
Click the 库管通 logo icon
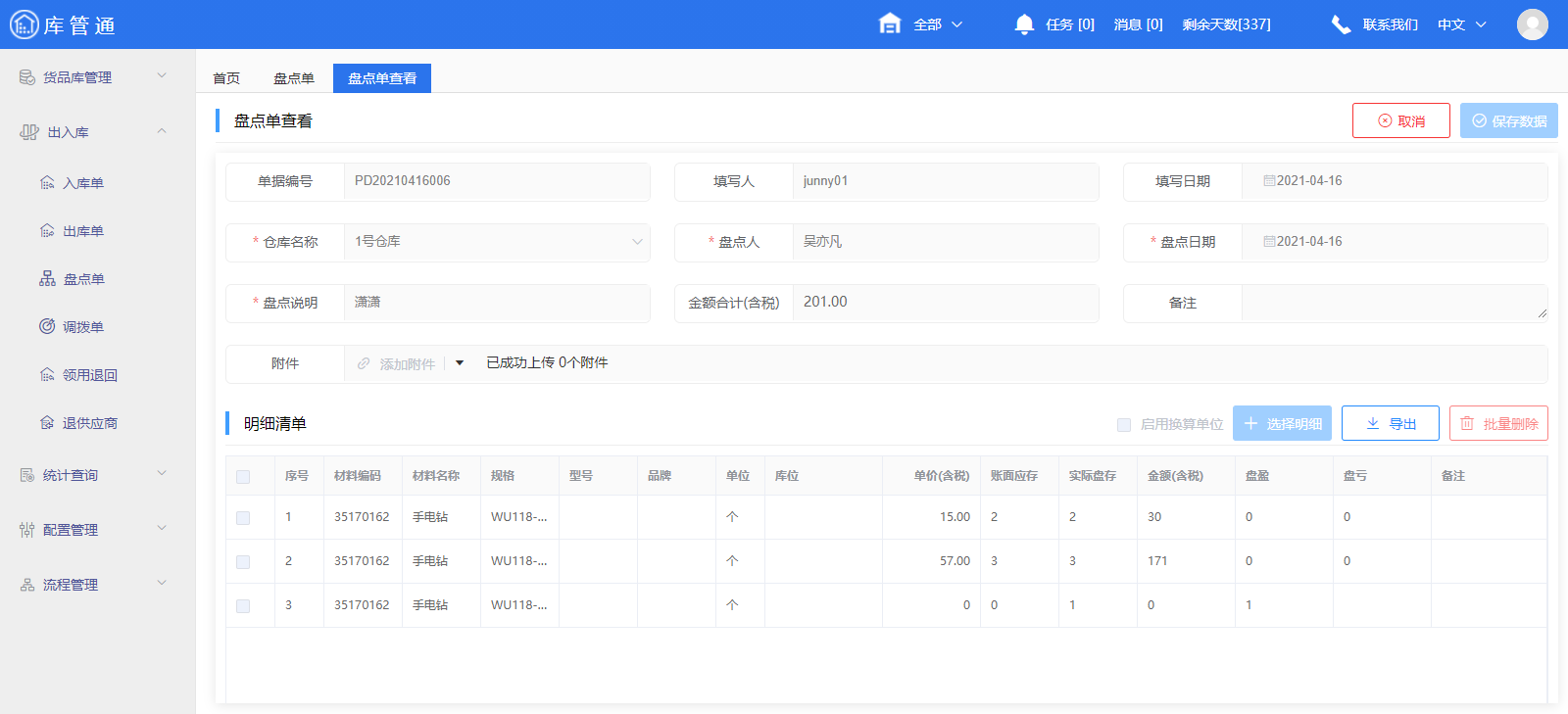click(24, 24)
